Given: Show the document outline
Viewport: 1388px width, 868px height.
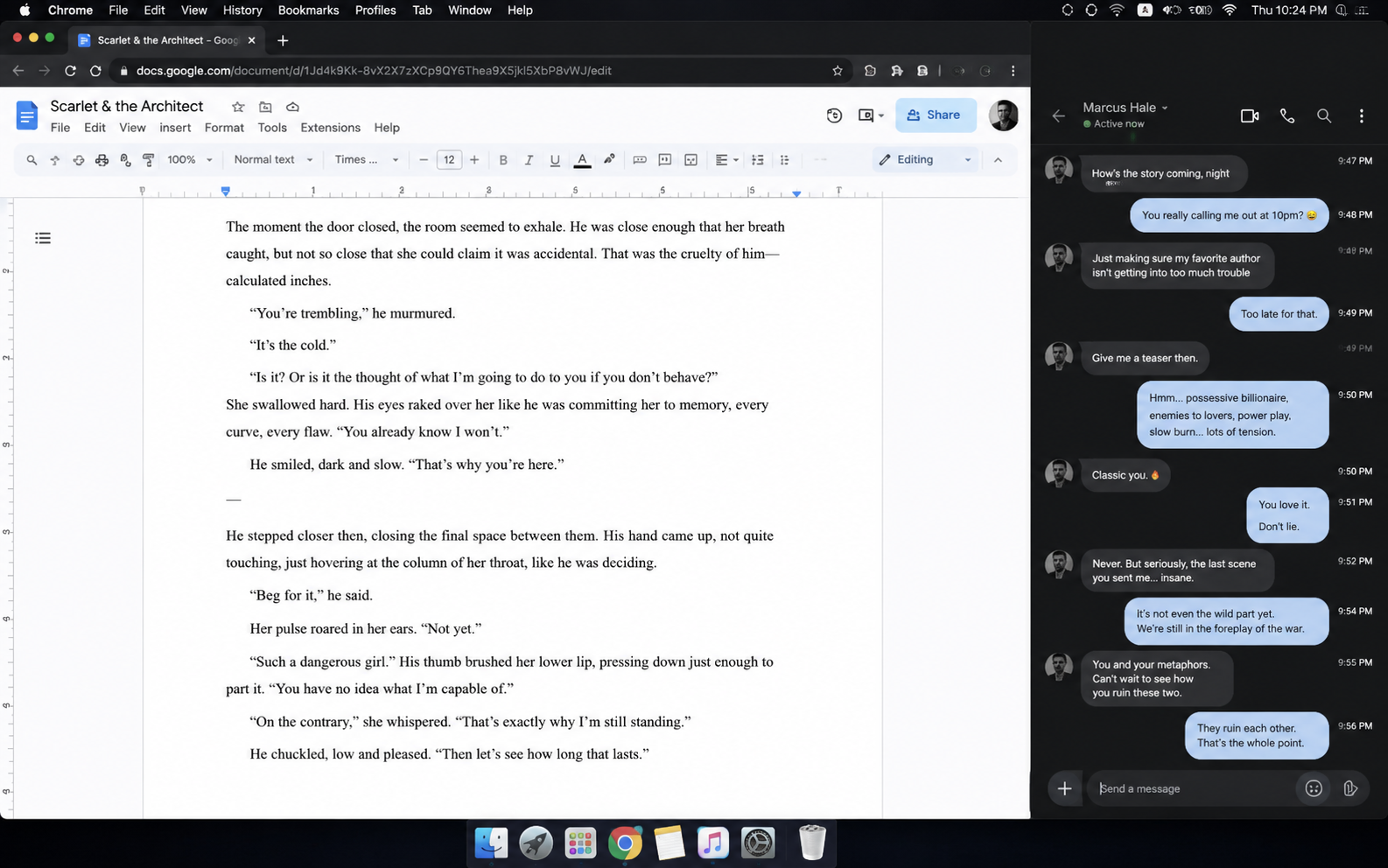Looking at the screenshot, I should 43,238.
